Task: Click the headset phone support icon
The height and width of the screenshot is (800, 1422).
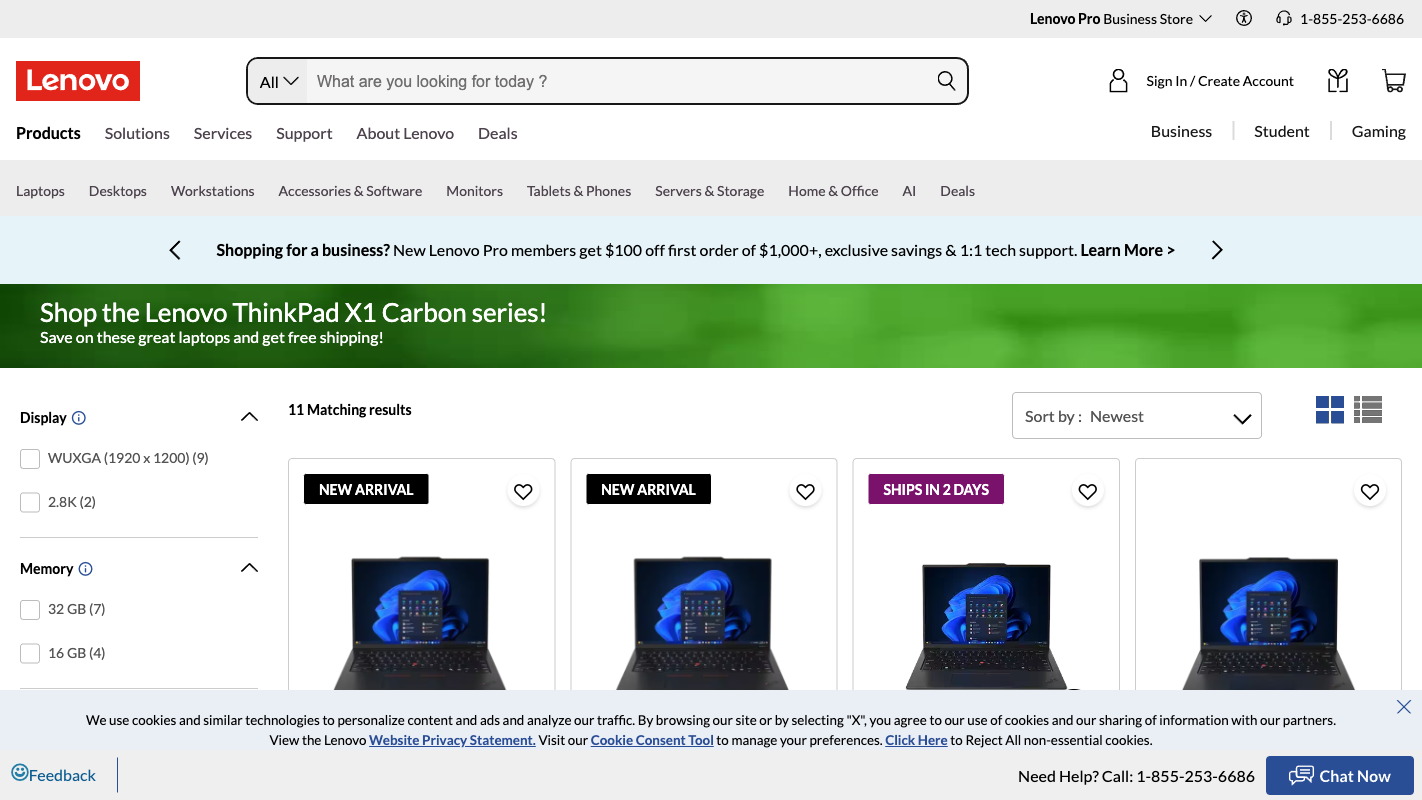Action: (1284, 18)
